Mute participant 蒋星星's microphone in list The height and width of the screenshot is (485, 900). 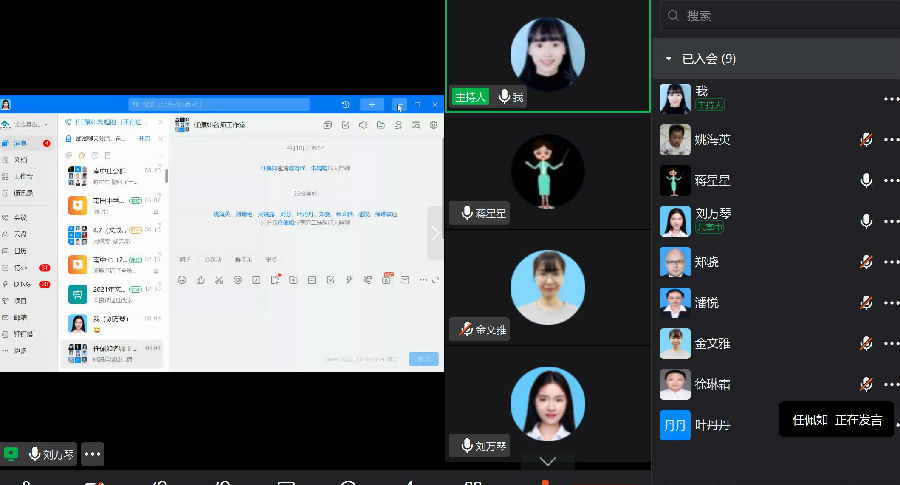point(866,180)
